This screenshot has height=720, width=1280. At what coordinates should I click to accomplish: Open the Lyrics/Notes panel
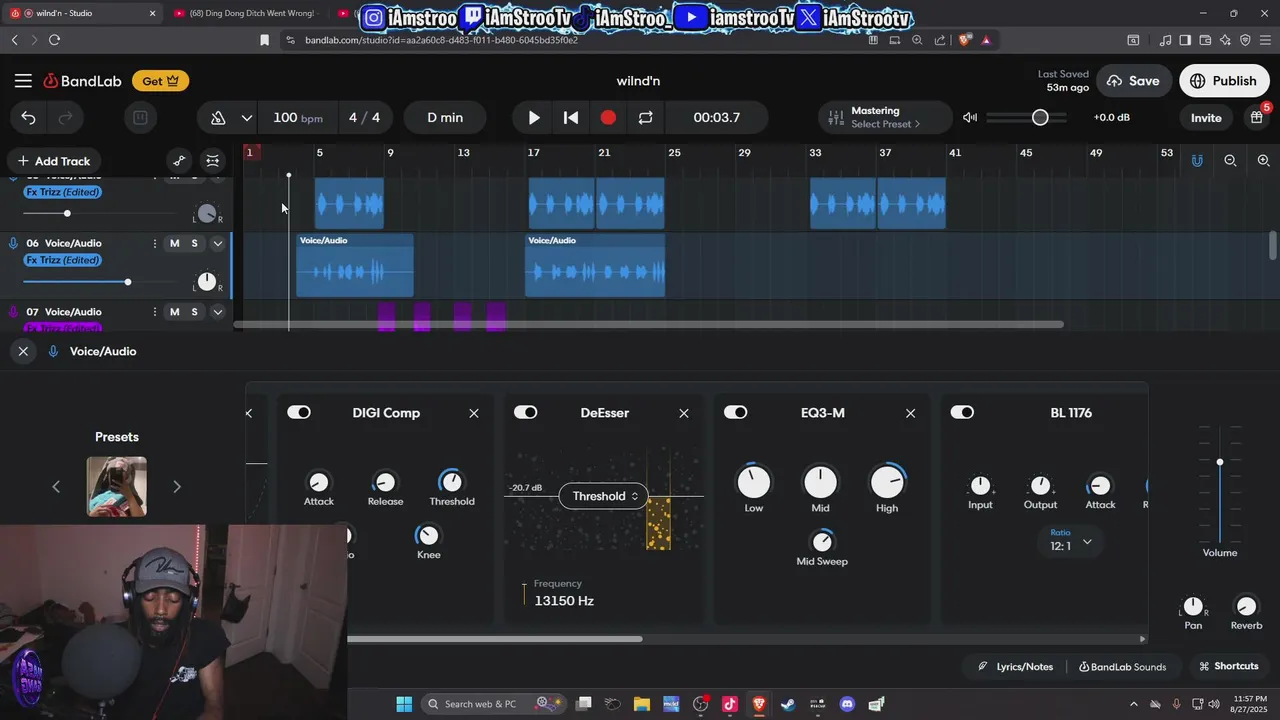pyautogui.click(x=1015, y=666)
